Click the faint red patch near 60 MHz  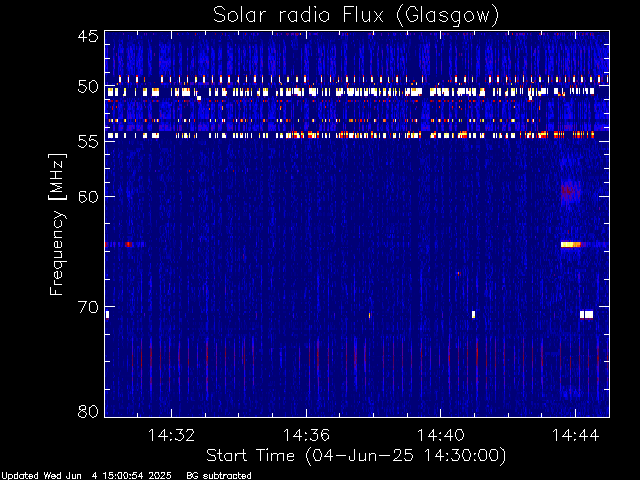tap(570, 190)
